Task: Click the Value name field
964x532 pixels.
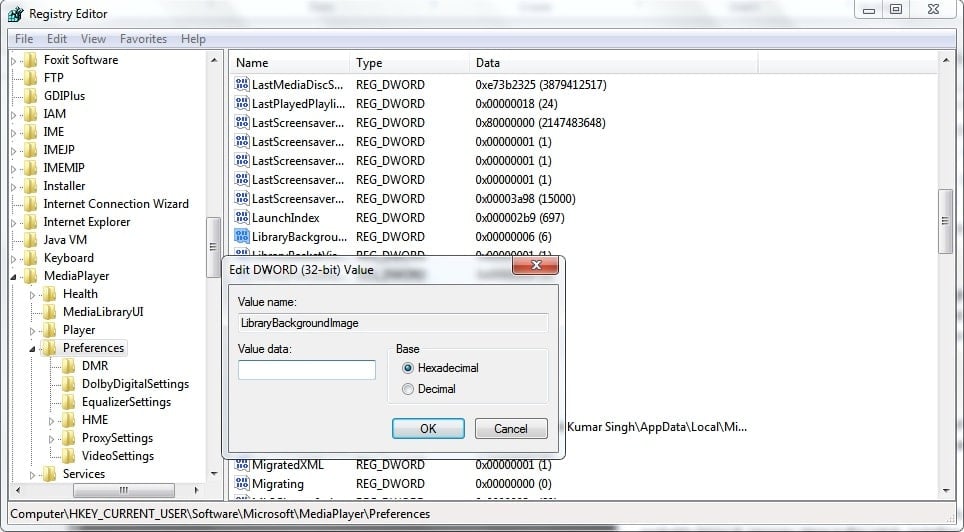Action: [393, 323]
